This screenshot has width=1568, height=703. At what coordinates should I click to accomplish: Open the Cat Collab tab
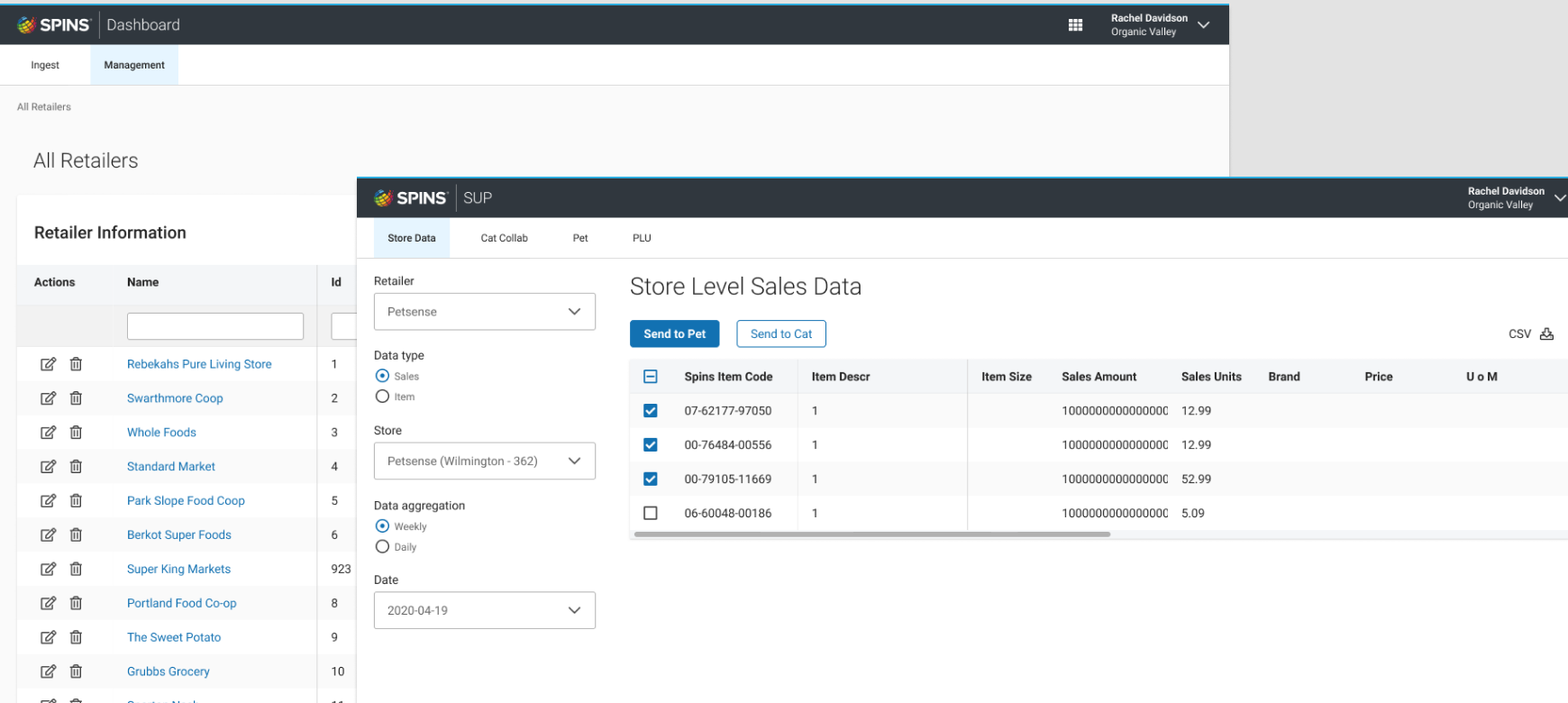pyautogui.click(x=505, y=238)
